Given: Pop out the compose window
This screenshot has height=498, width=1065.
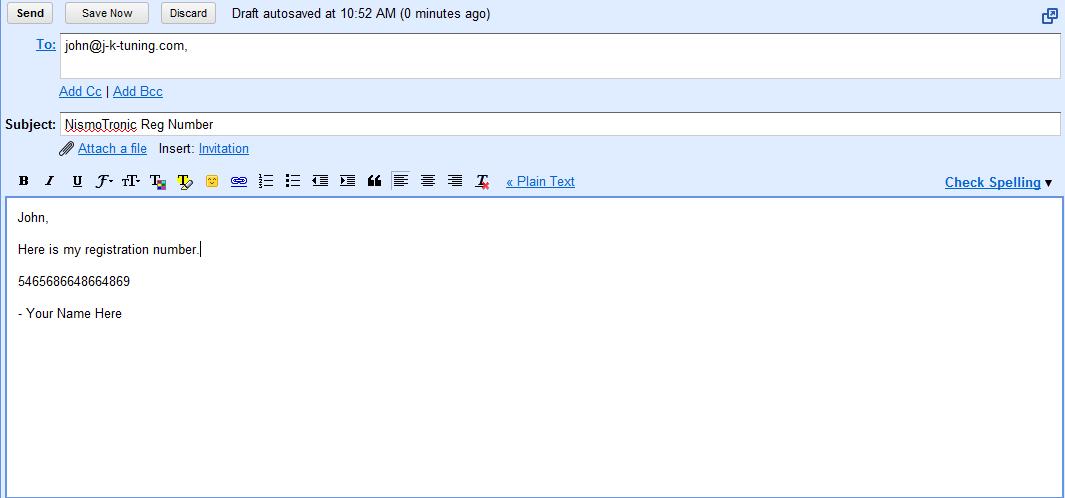Looking at the screenshot, I should pyautogui.click(x=1049, y=15).
